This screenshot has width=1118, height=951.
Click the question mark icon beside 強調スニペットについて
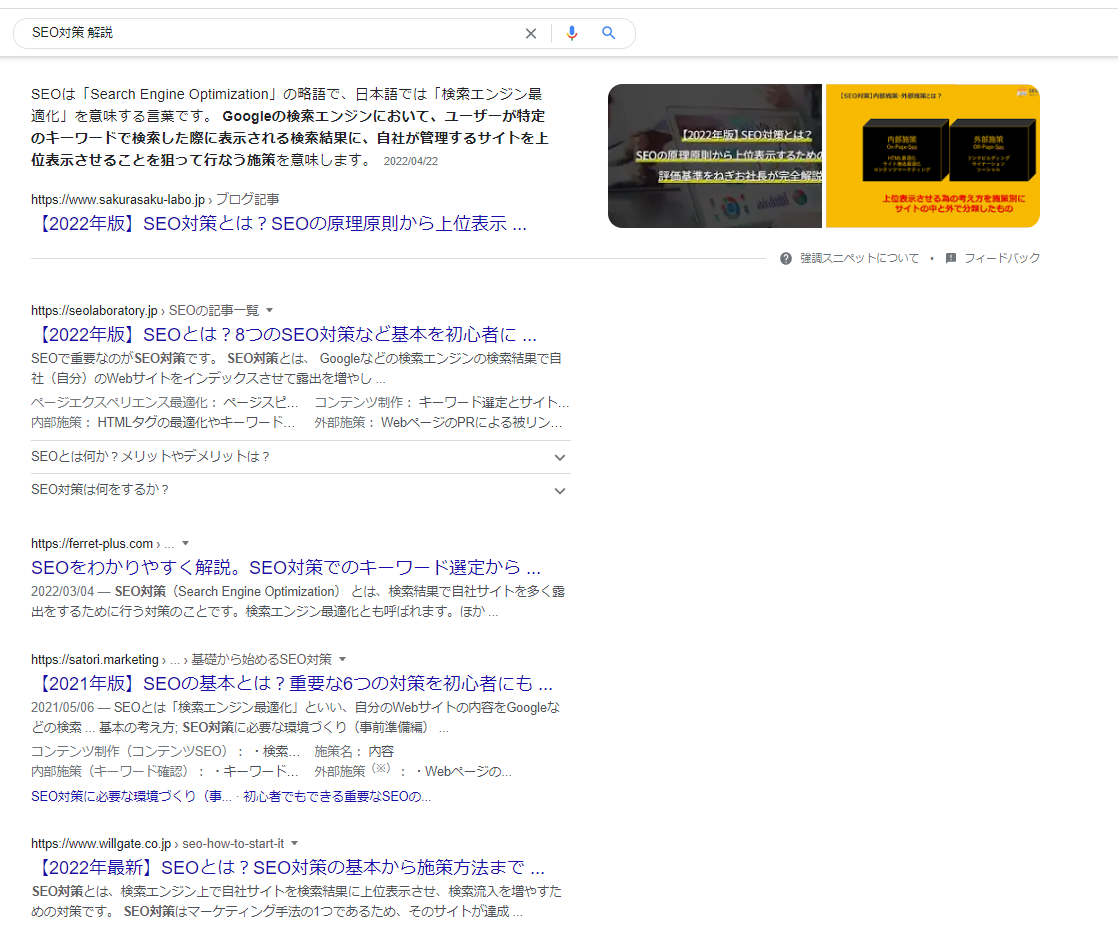coord(786,258)
